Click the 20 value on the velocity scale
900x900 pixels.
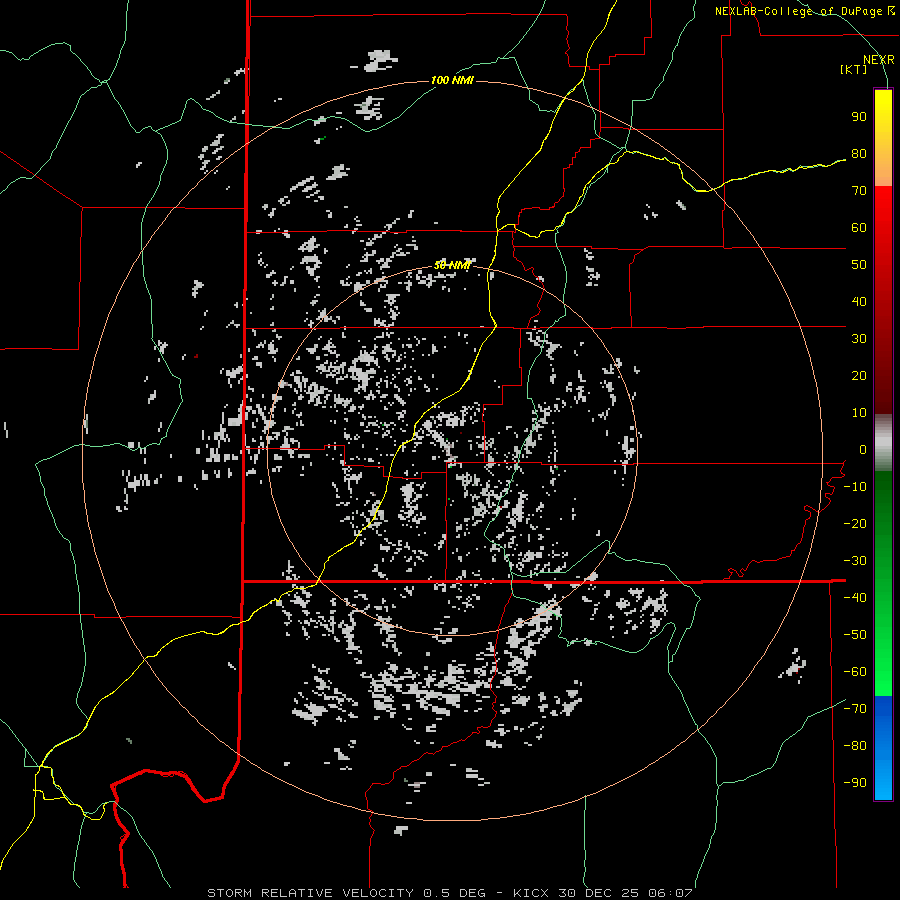point(859,376)
